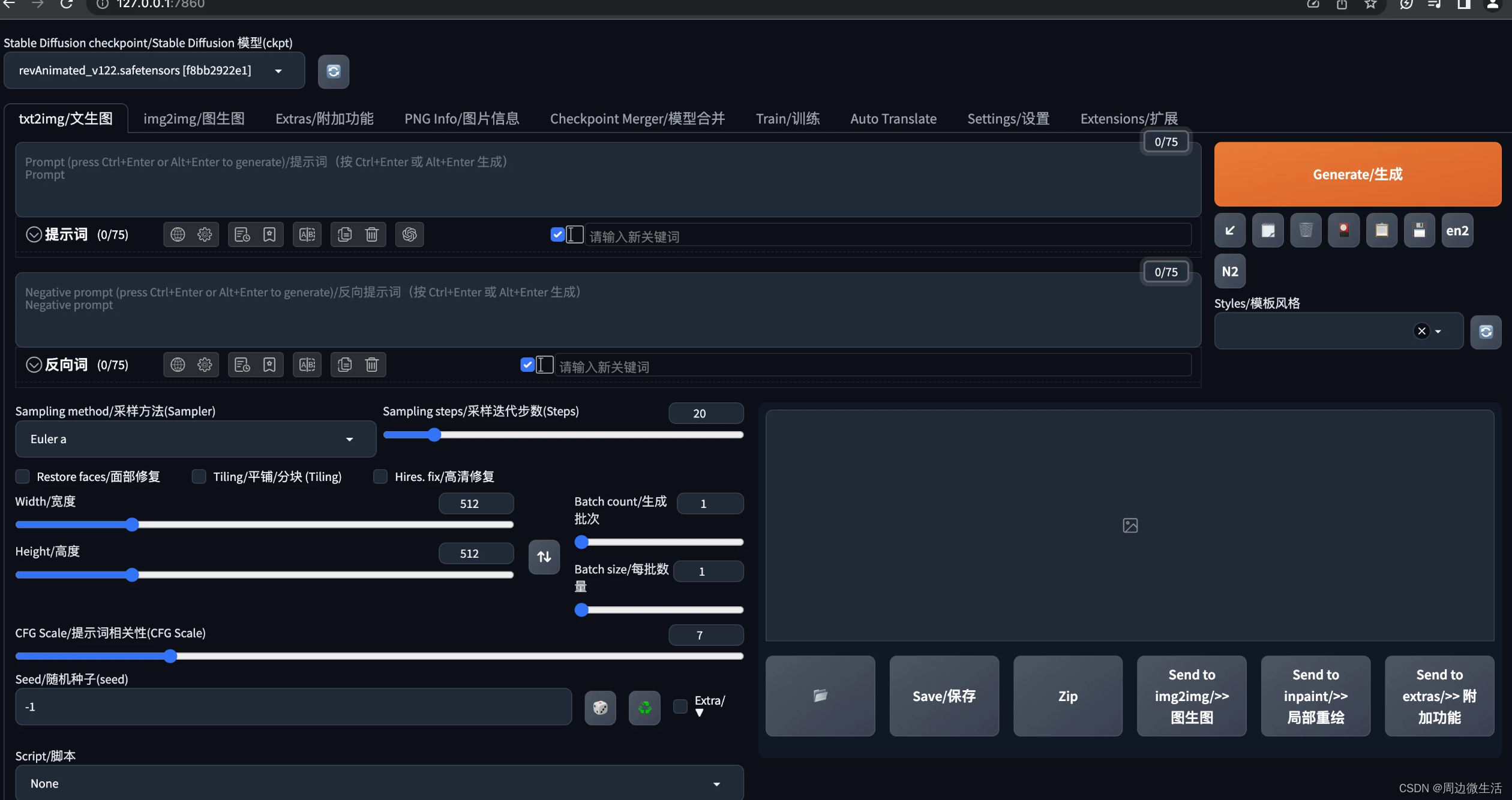Toggle the Extra seed options checkbox
Image resolution: width=1512 pixels, height=800 pixels.
tap(680, 706)
